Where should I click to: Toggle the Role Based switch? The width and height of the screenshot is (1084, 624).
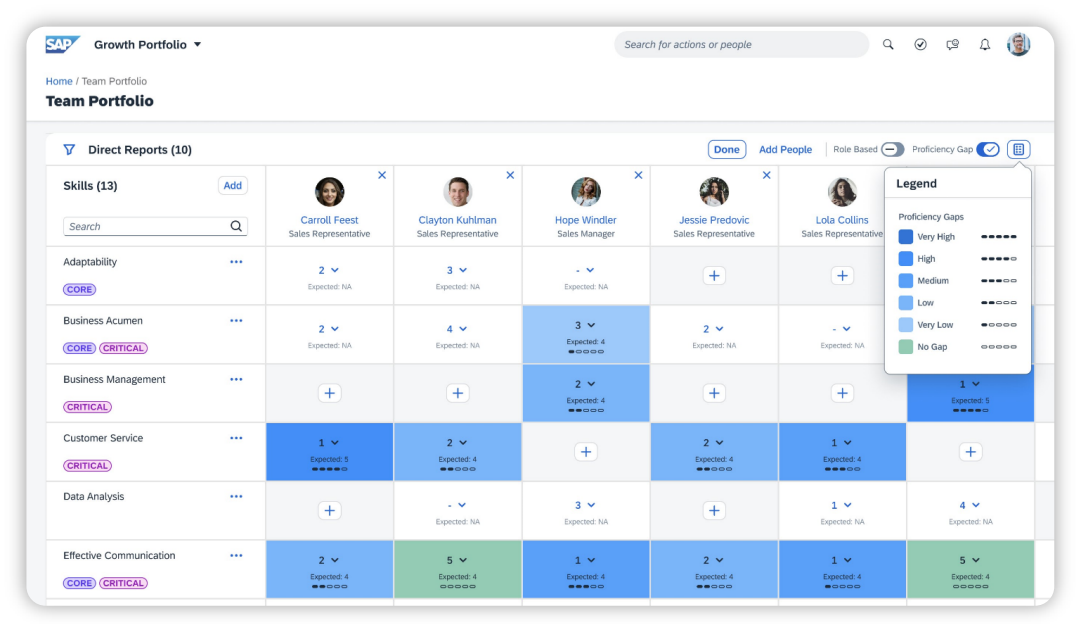(893, 149)
